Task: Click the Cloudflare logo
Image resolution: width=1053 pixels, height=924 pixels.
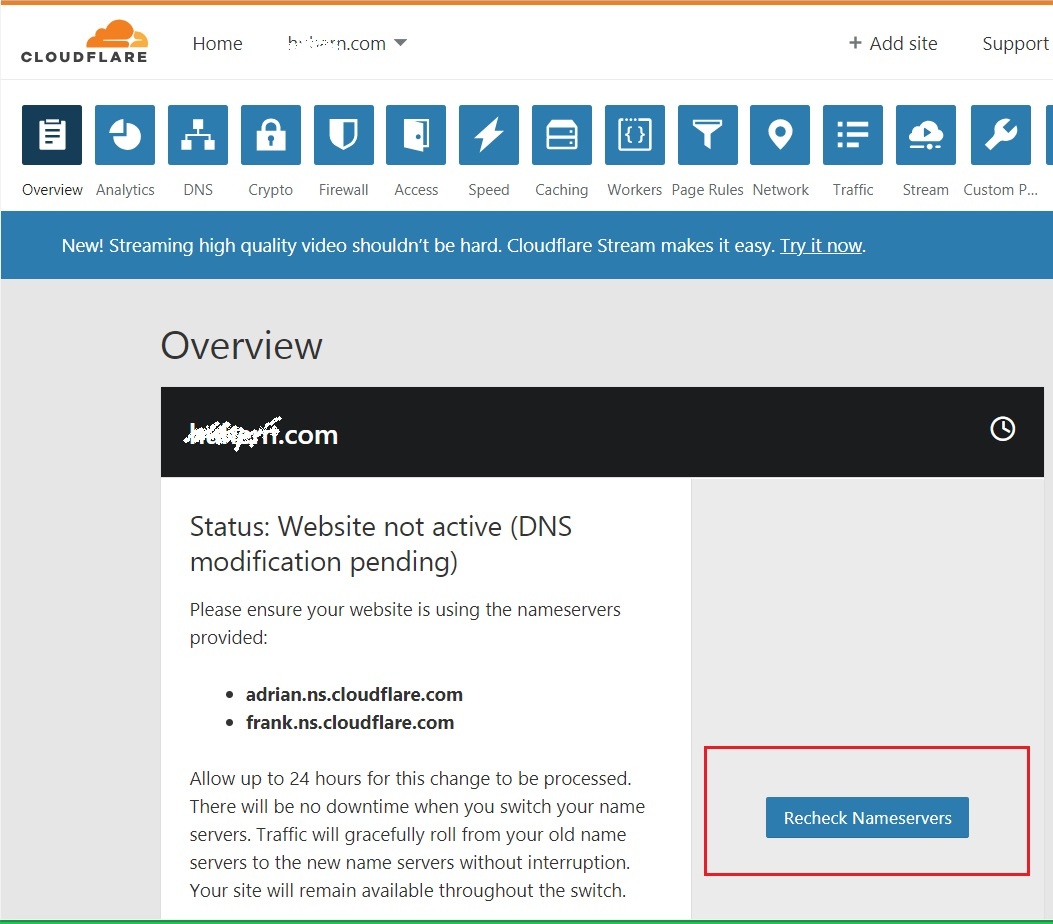Action: 84,42
